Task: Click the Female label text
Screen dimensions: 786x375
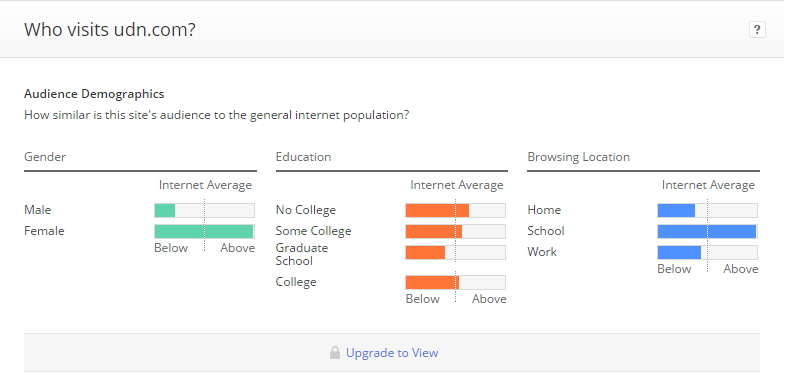Action: (44, 231)
